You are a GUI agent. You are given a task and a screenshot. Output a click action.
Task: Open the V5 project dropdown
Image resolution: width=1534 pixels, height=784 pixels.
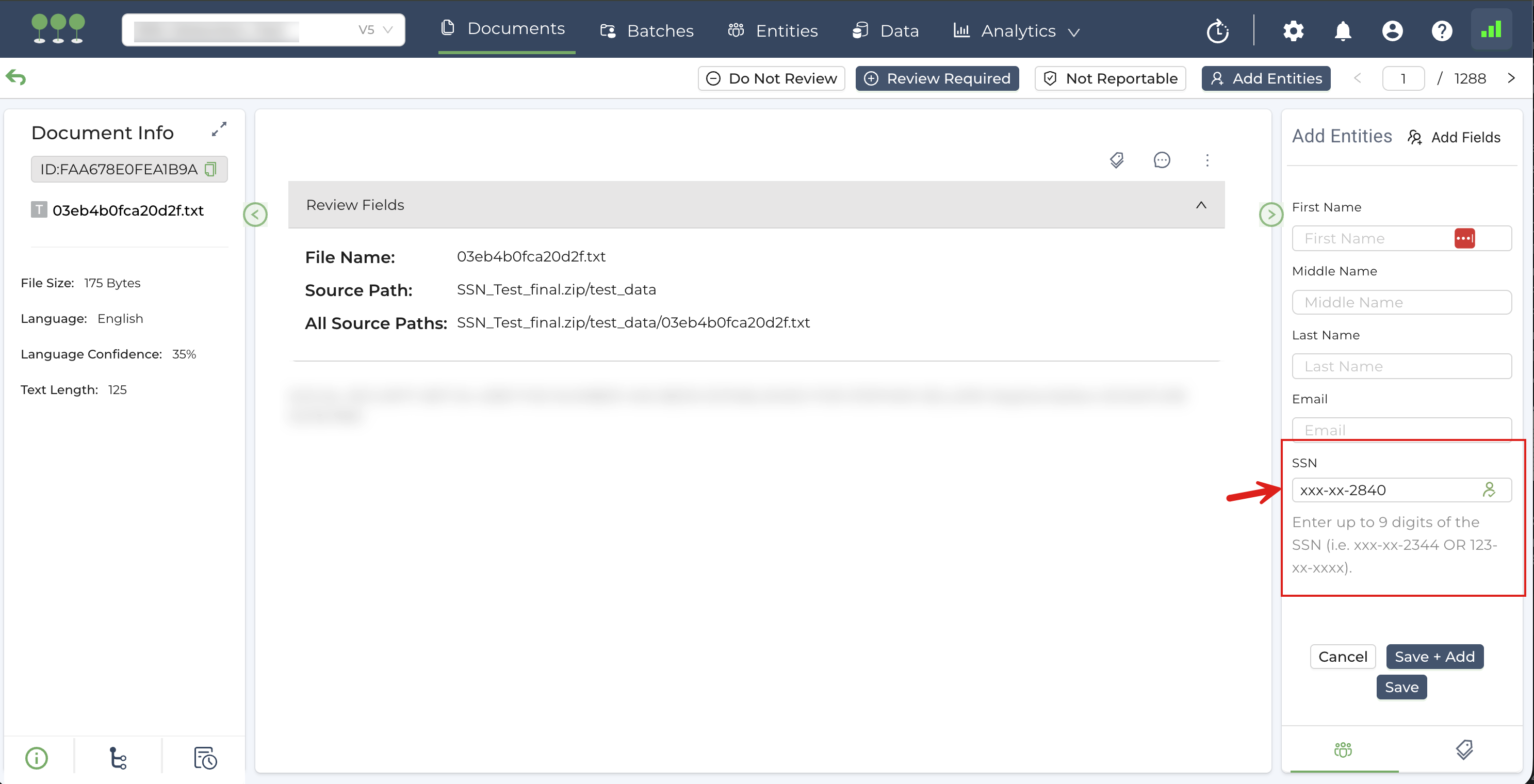coord(376,30)
